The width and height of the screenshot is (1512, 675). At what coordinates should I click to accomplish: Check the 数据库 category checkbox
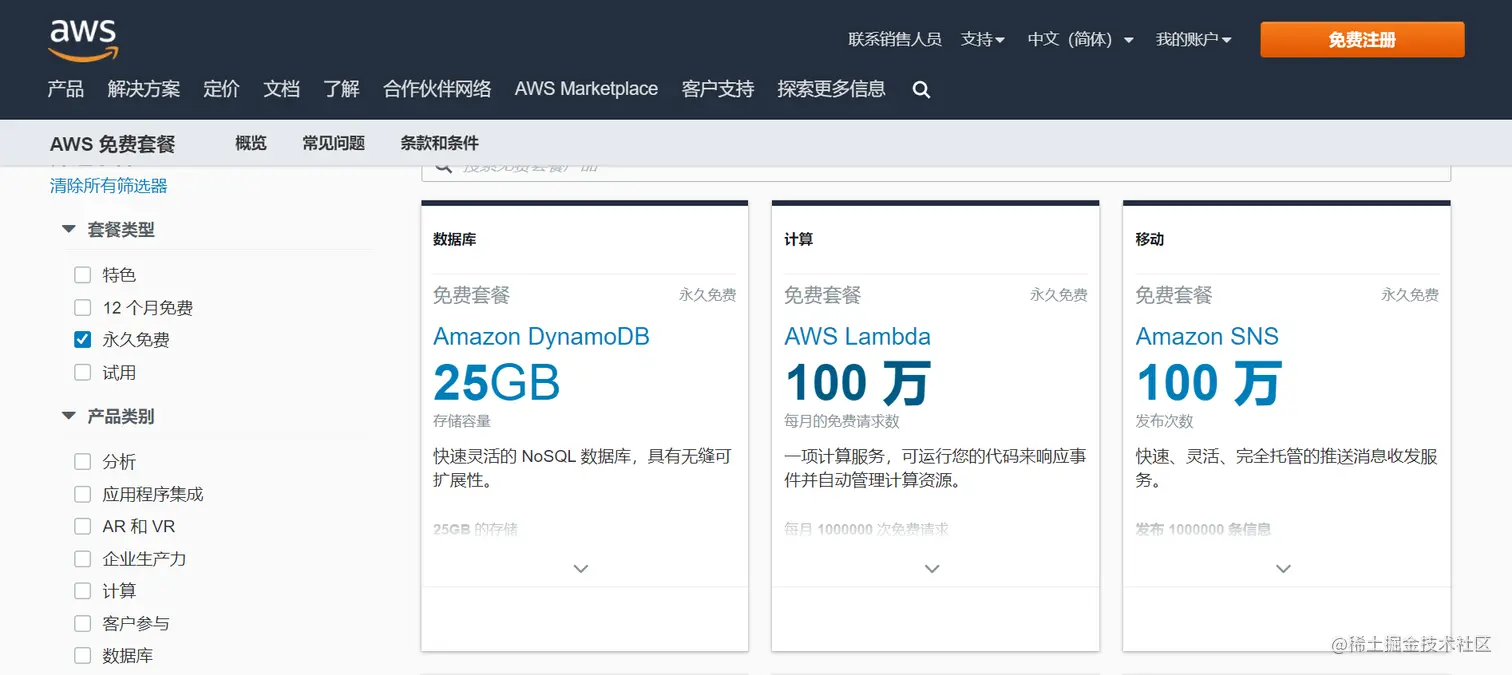[x=83, y=656]
